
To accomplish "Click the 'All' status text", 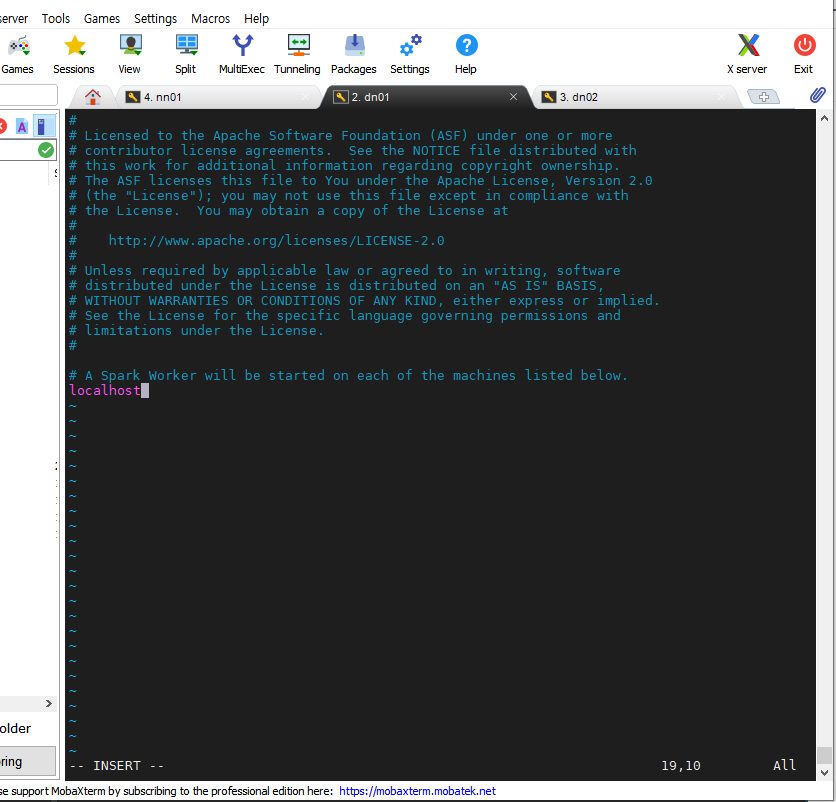I will coord(784,765).
